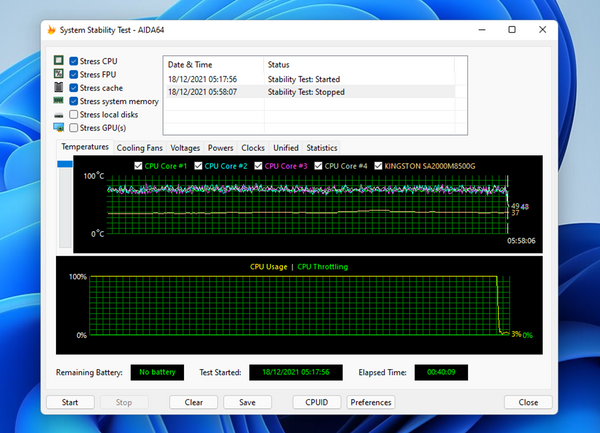
Task: Click the CPU chip icon beside Stress CPU
Action: click(59, 61)
